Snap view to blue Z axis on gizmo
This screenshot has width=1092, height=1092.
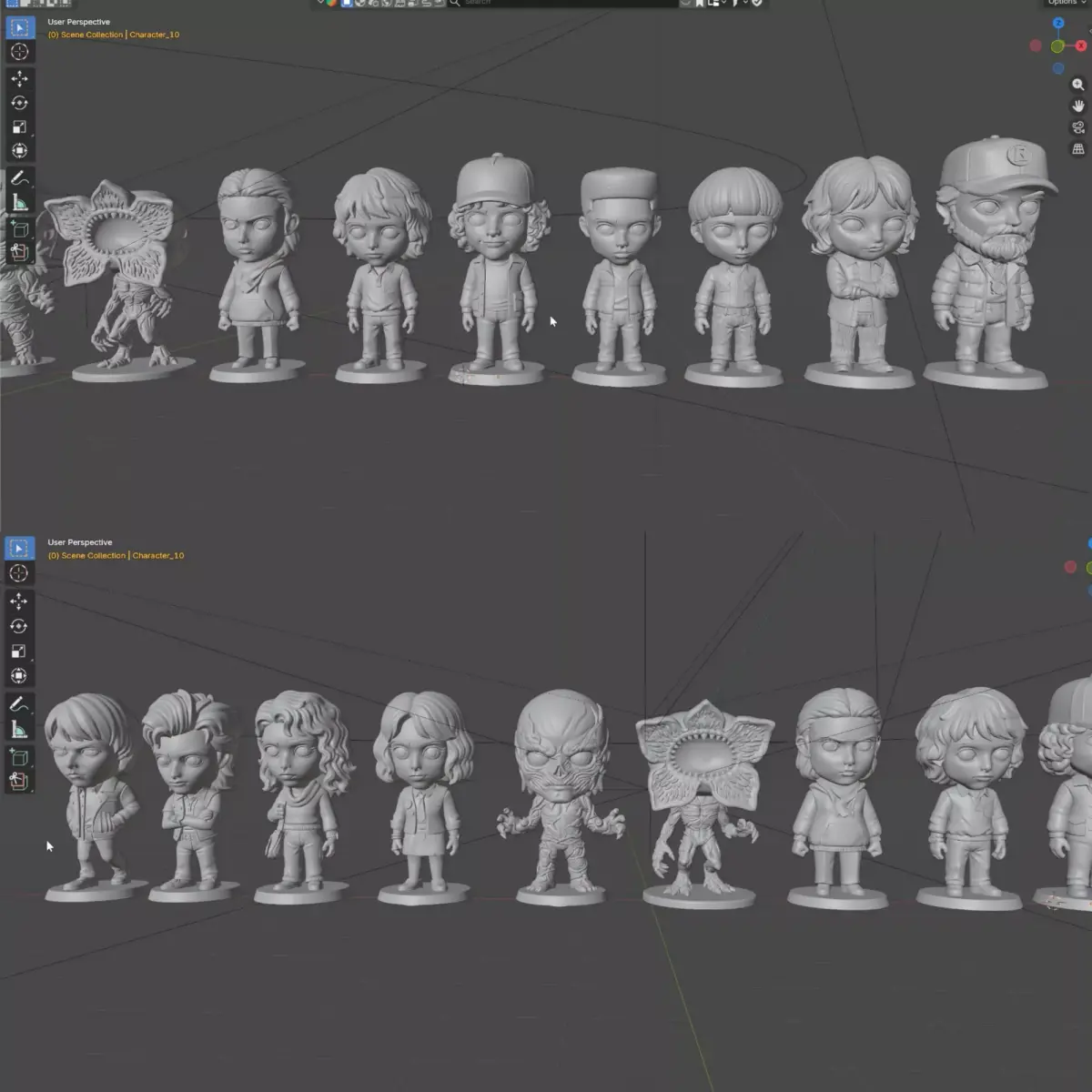click(x=1058, y=24)
